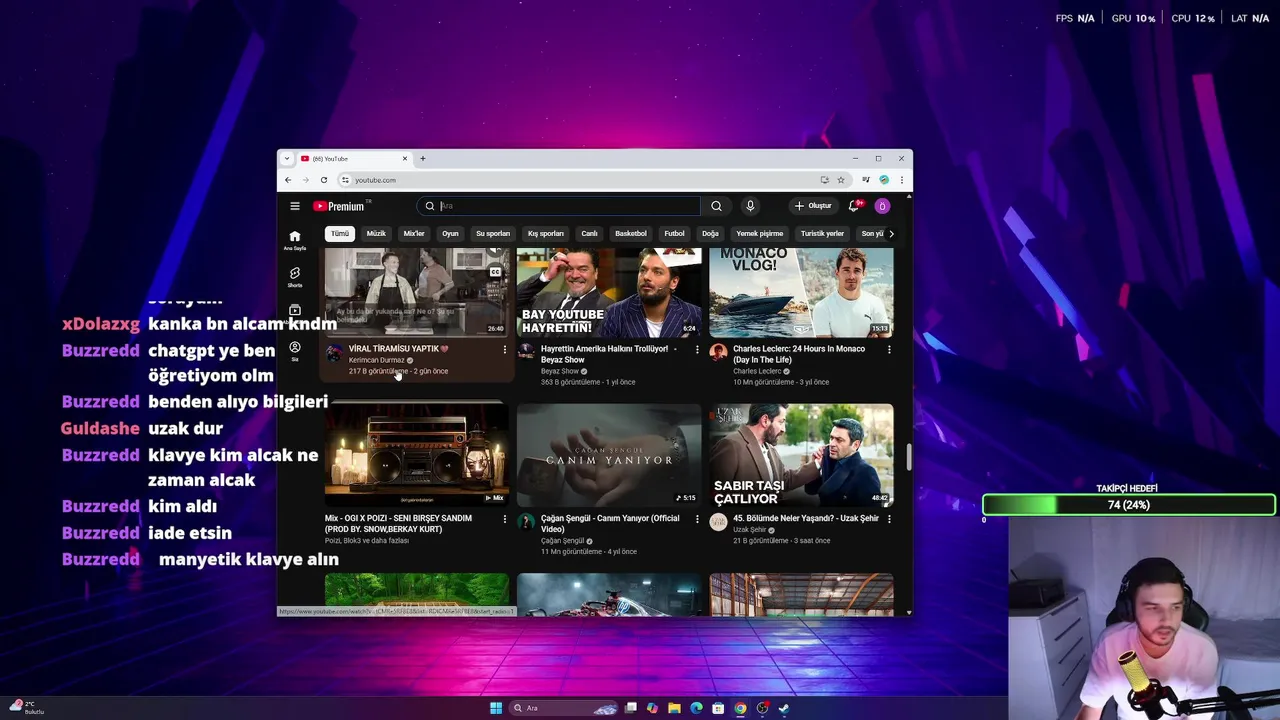The image size is (1280, 720).
Task: Select the Kış sporları filter chip
Action: click(546, 234)
